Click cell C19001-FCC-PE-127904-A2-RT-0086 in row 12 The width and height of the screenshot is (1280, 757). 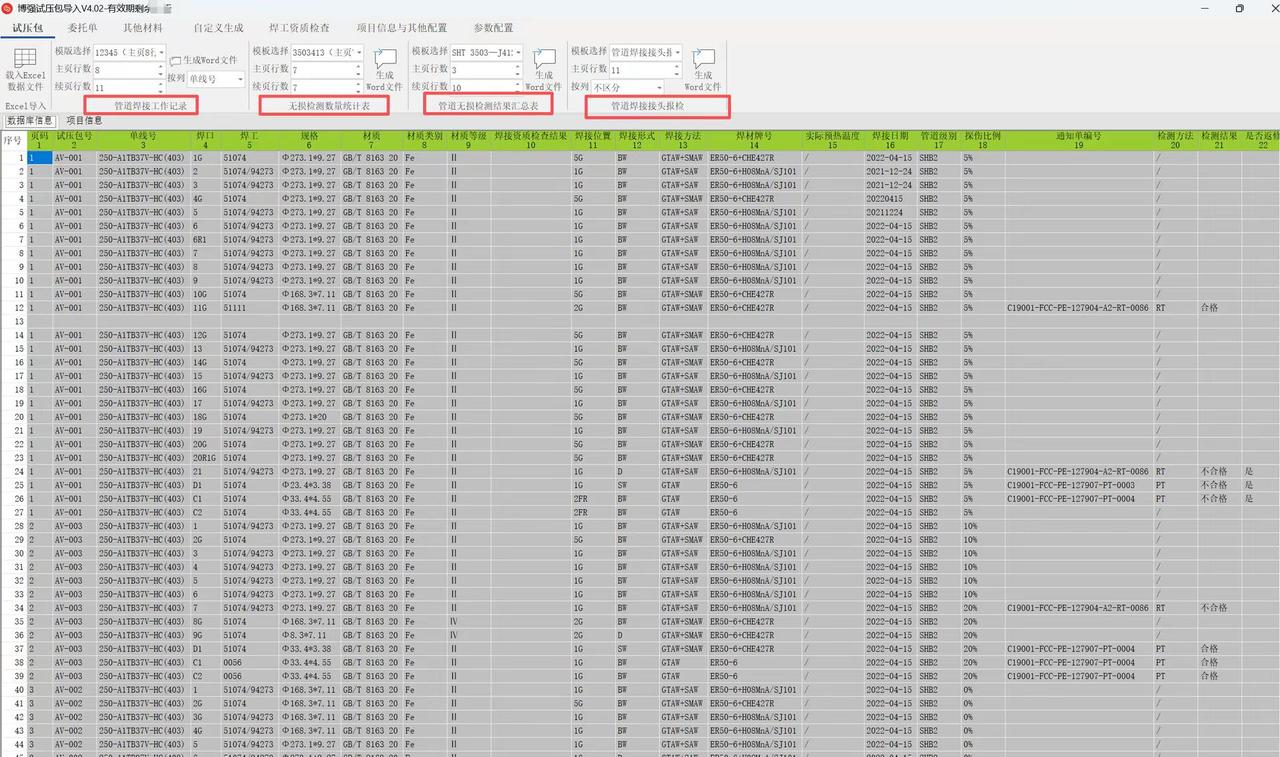[1078, 307]
